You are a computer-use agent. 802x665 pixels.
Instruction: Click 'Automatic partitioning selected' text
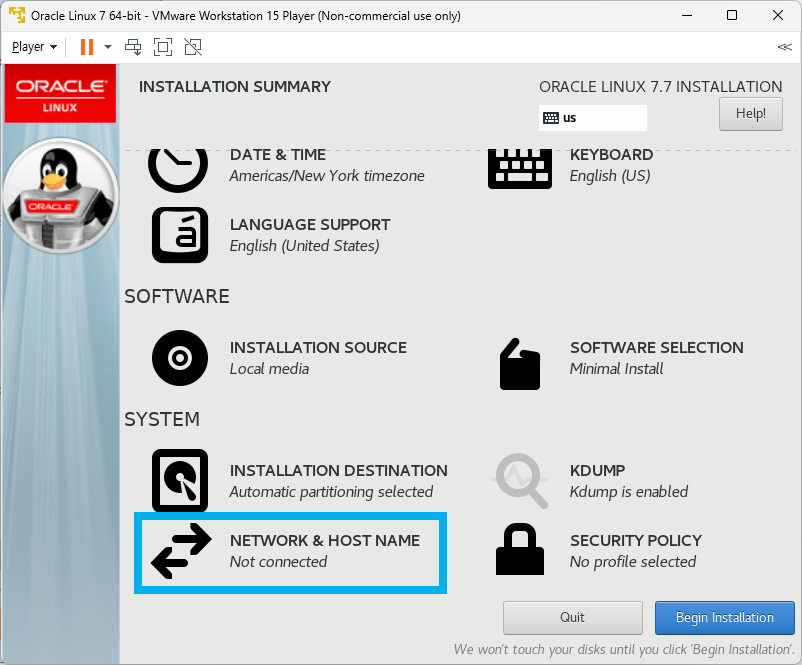pos(331,491)
